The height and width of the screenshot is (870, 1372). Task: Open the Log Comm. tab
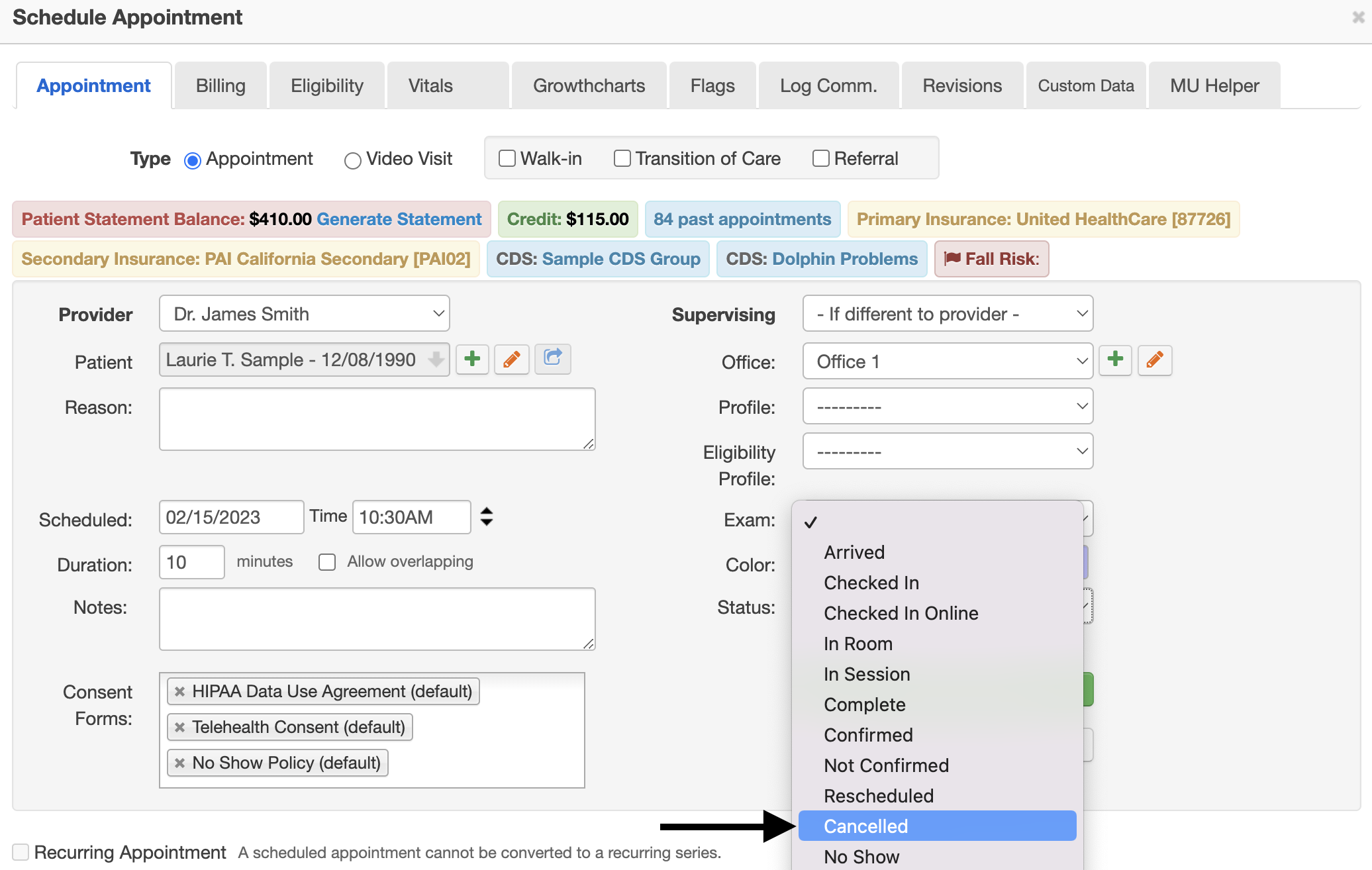coord(828,85)
